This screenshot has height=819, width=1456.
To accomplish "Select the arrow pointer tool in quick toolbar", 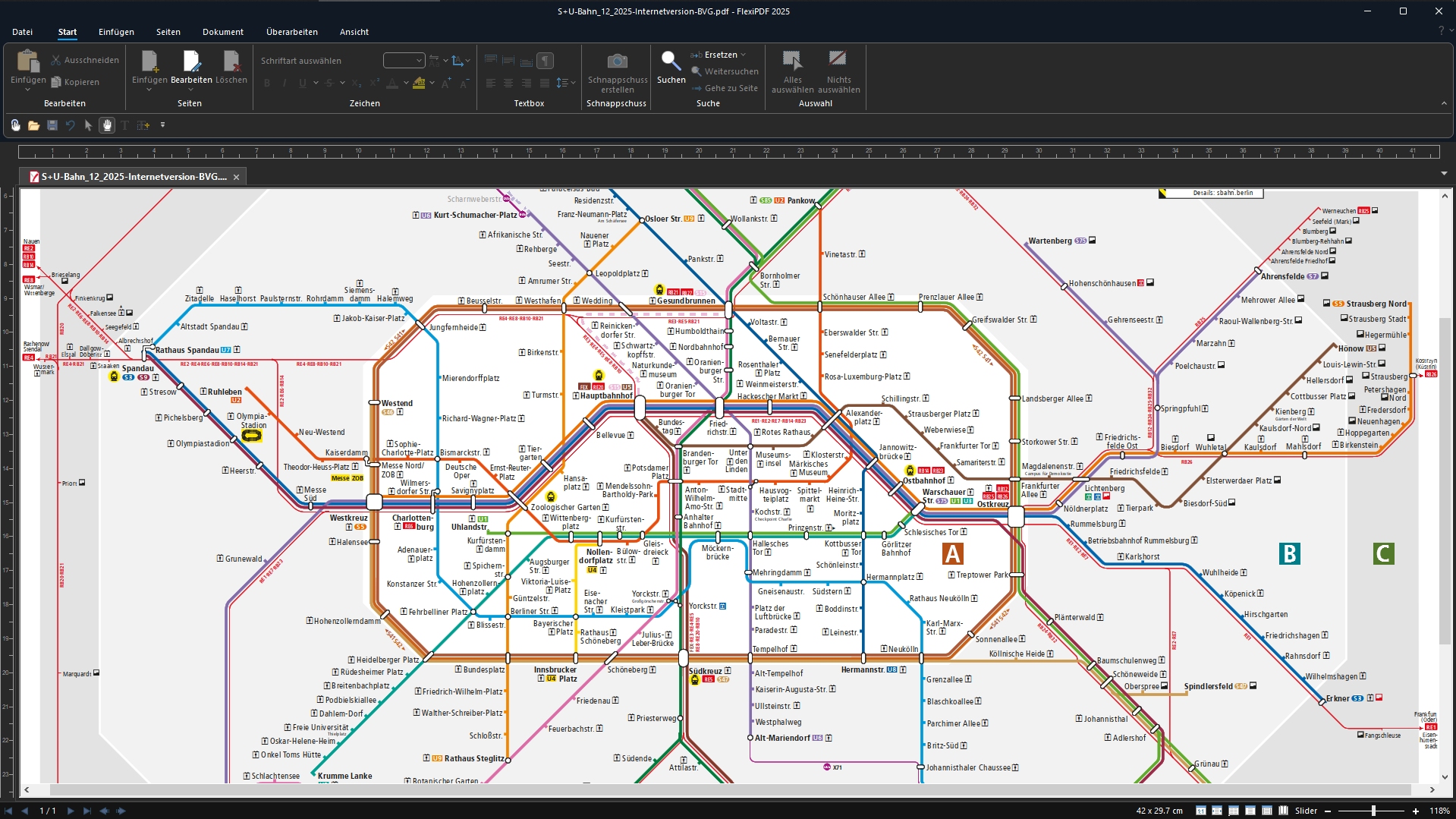I will click(88, 125).
